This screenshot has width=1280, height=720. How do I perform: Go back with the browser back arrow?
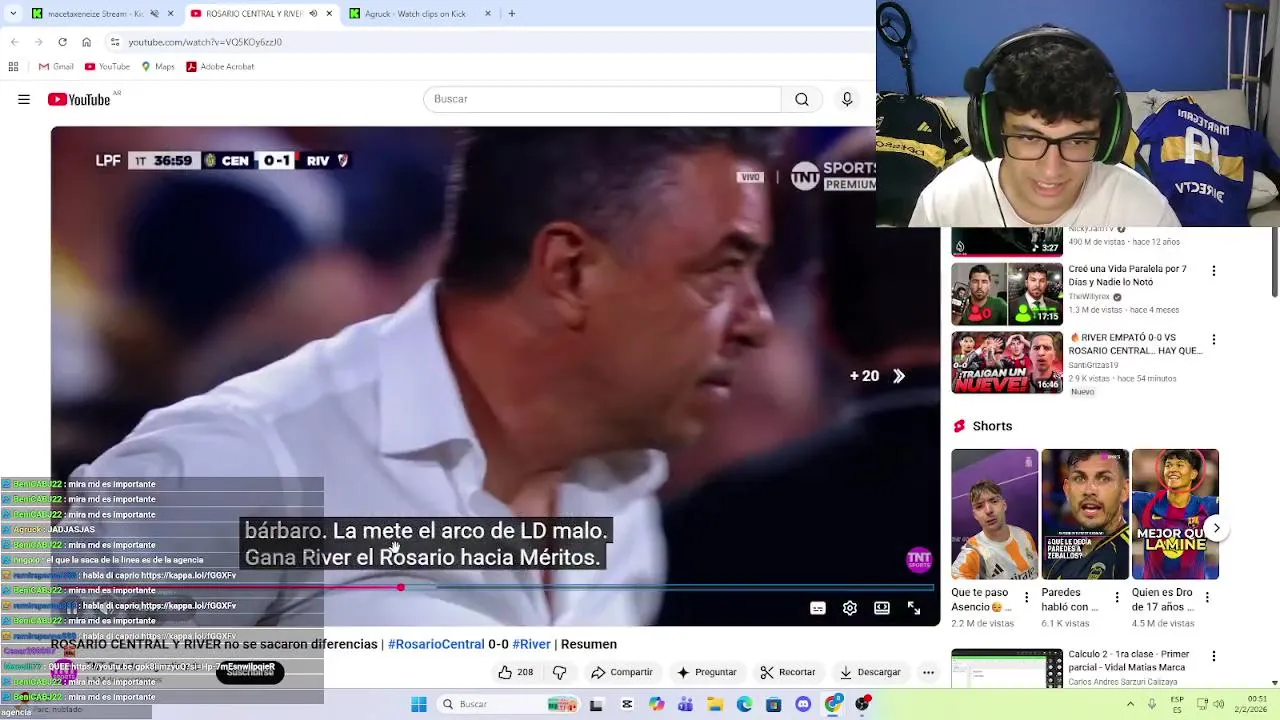14,42
